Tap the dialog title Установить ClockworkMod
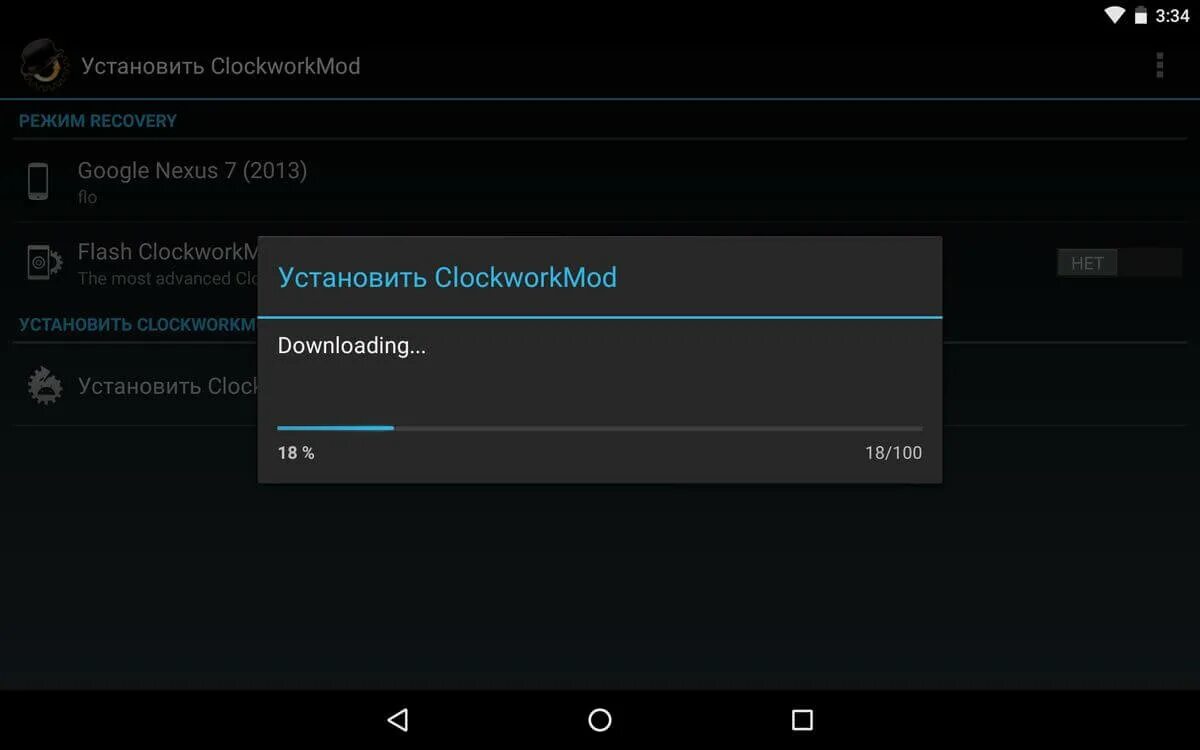The height and width of the screenshot is (750, 1200). 447,277
